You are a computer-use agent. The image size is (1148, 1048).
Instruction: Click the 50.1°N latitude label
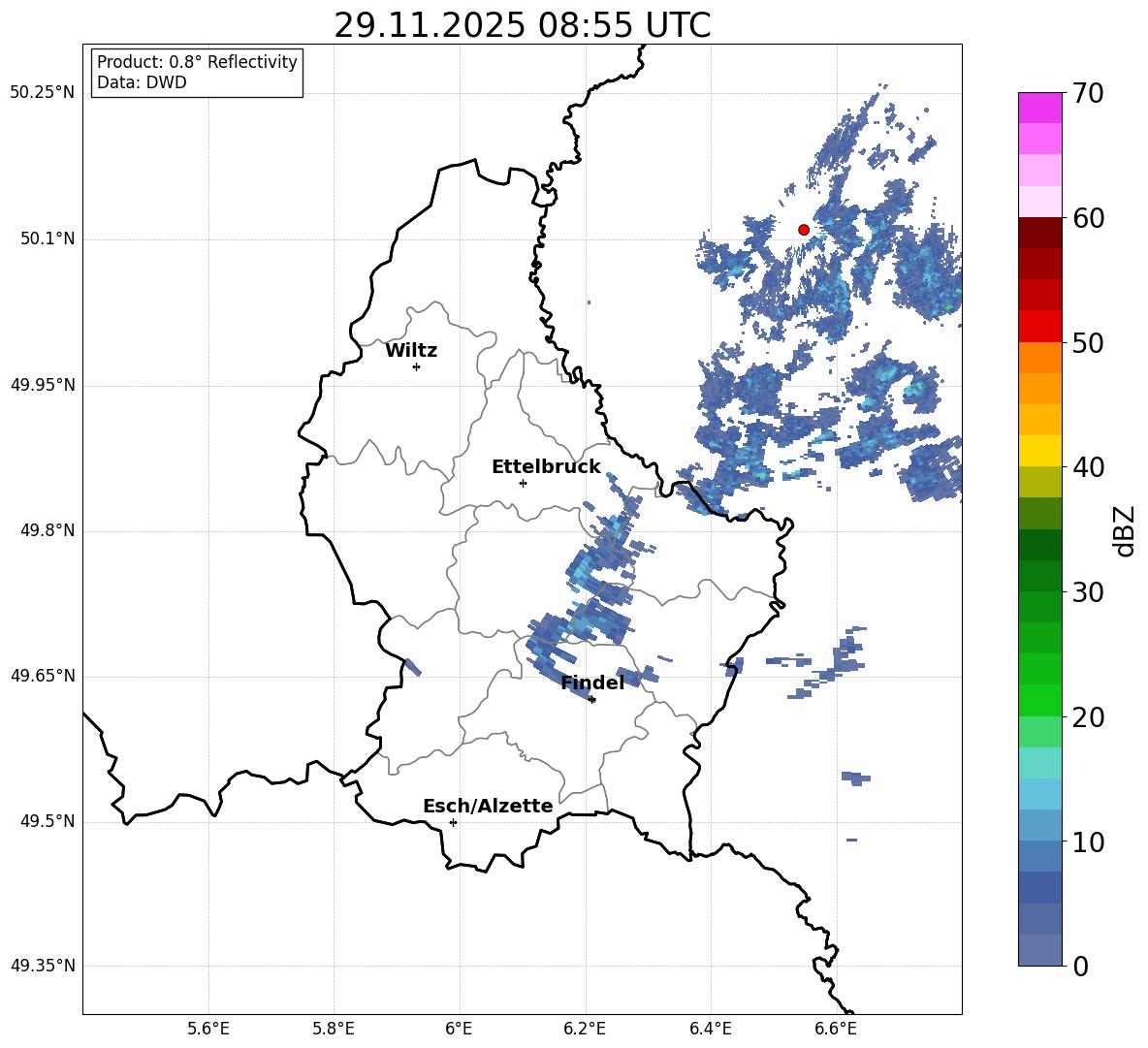click(48, 239)
